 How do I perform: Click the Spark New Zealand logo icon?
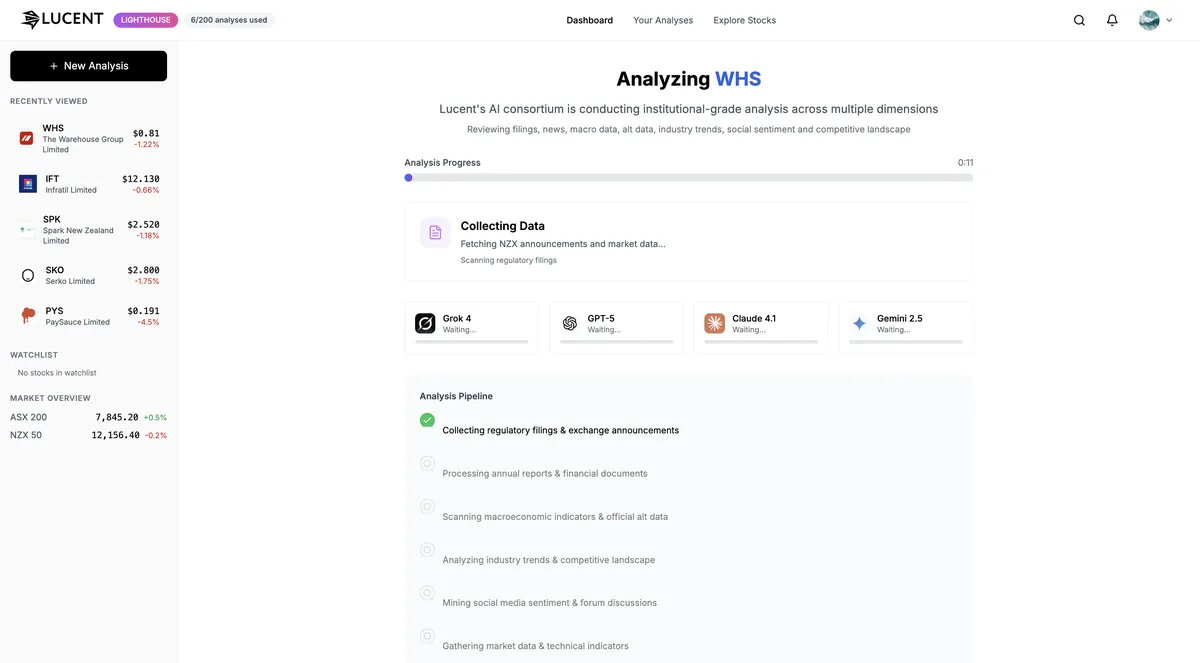point(27,230)
